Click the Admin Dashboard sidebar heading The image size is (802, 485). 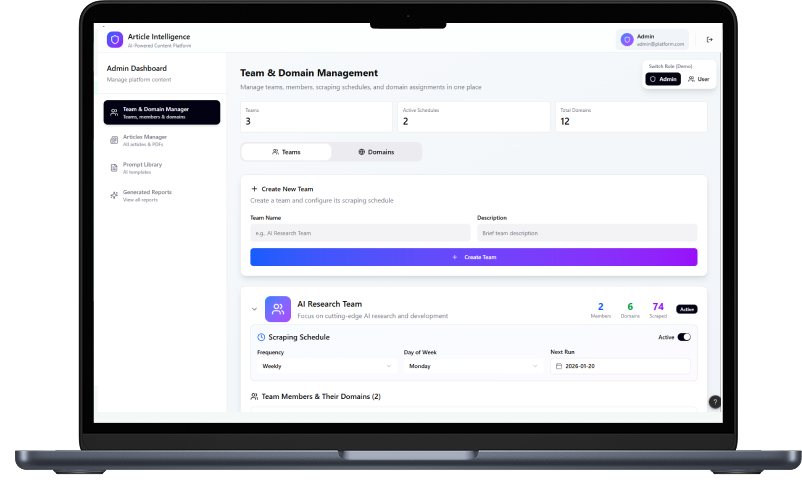[137, 68]
